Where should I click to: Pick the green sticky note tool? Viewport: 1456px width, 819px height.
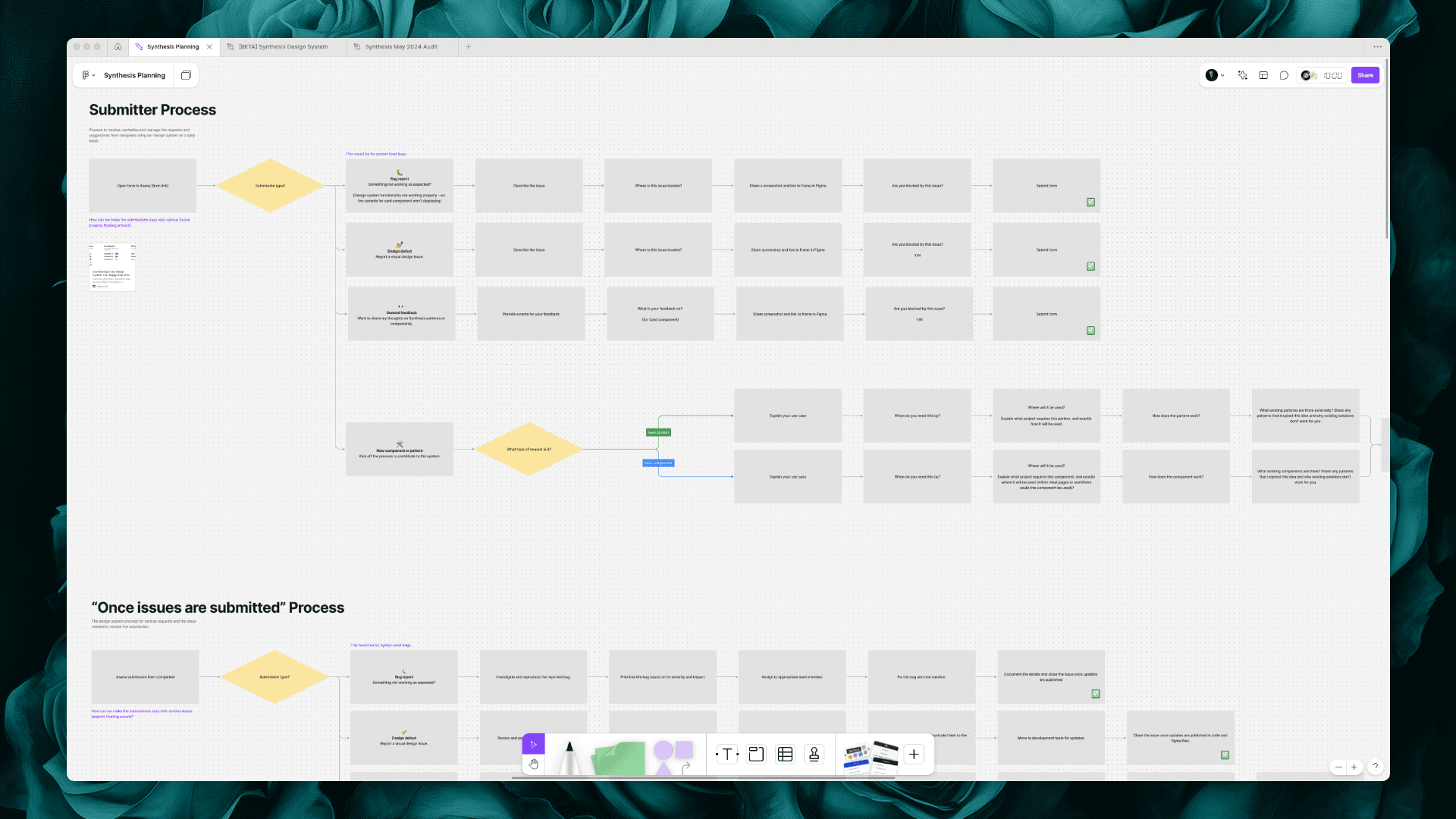pos(618,758)
